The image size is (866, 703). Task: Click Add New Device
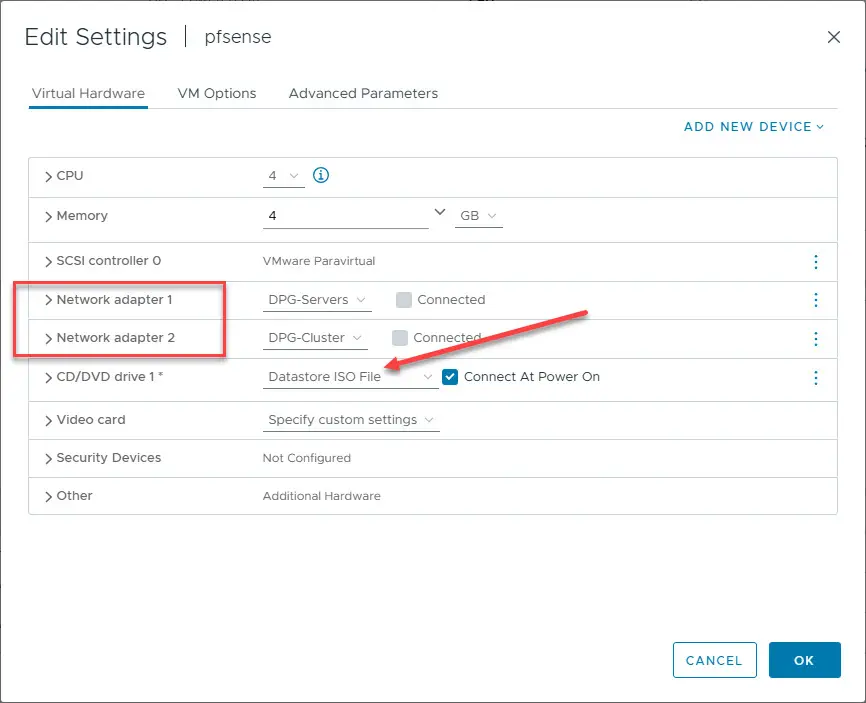click(x=753, y=127)
